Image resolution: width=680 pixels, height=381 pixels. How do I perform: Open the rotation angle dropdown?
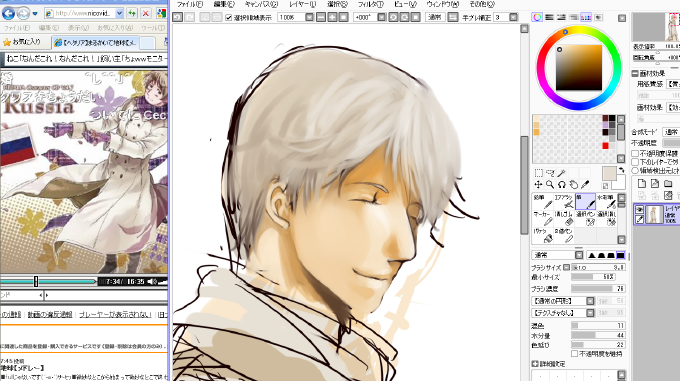pos(382,17)
